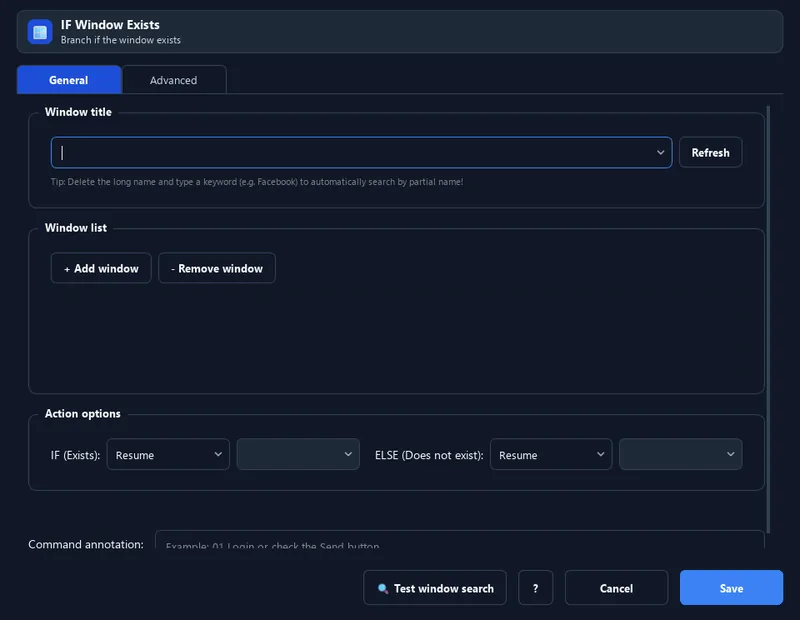Run Test window search
800x620 pixels.
[x=435, y=588]
